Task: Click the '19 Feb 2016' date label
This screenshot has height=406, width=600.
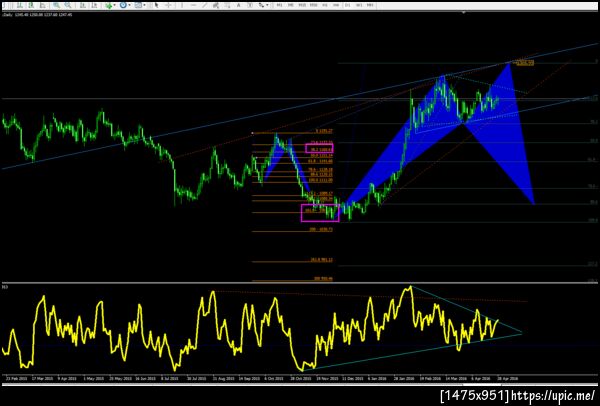Action: 431,378
